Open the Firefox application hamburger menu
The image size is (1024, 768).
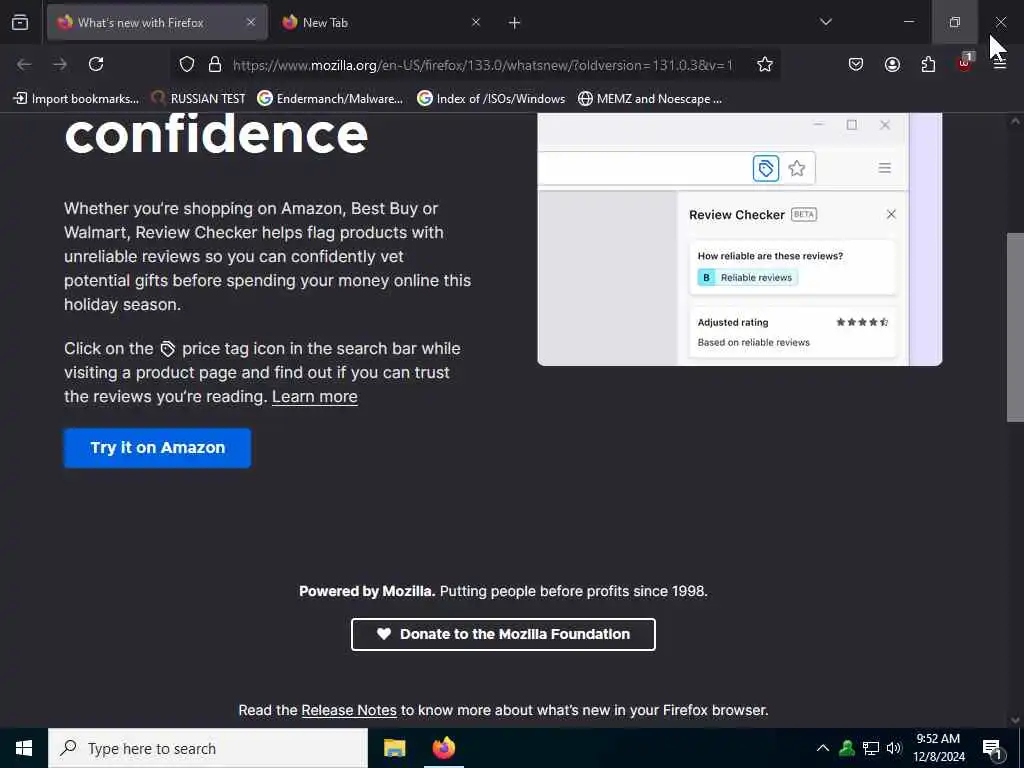click(x=1000, y=64)
